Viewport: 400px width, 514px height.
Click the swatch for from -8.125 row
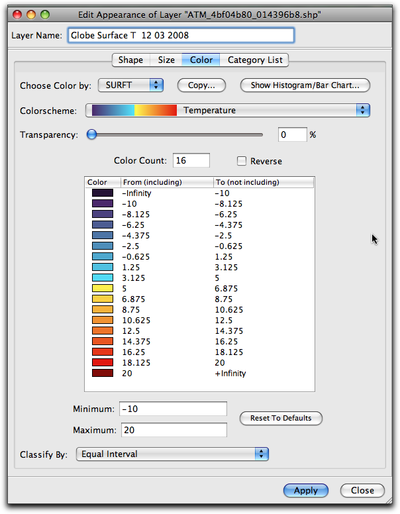[103, 214]
